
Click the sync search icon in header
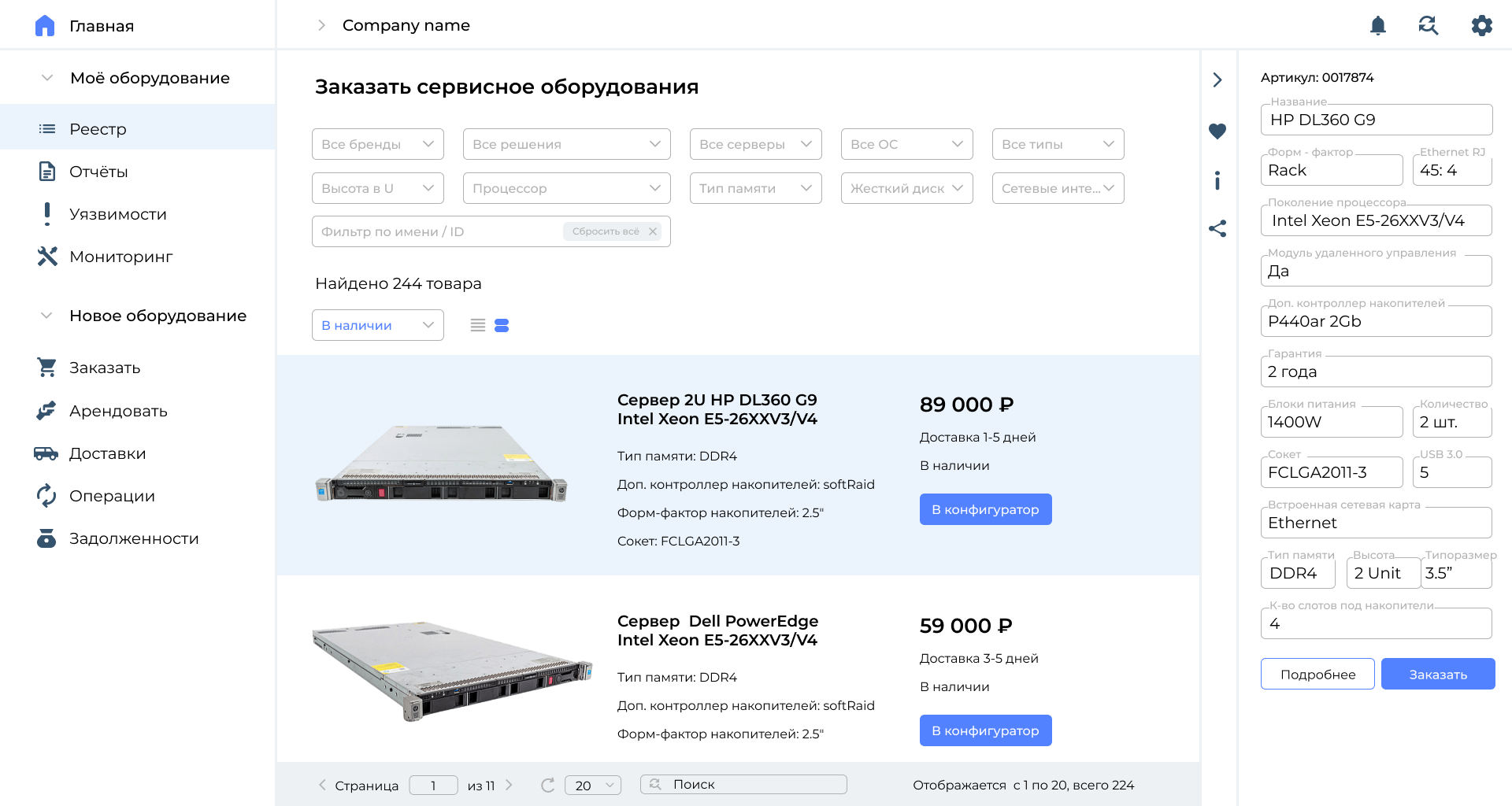coord(1429,26)
